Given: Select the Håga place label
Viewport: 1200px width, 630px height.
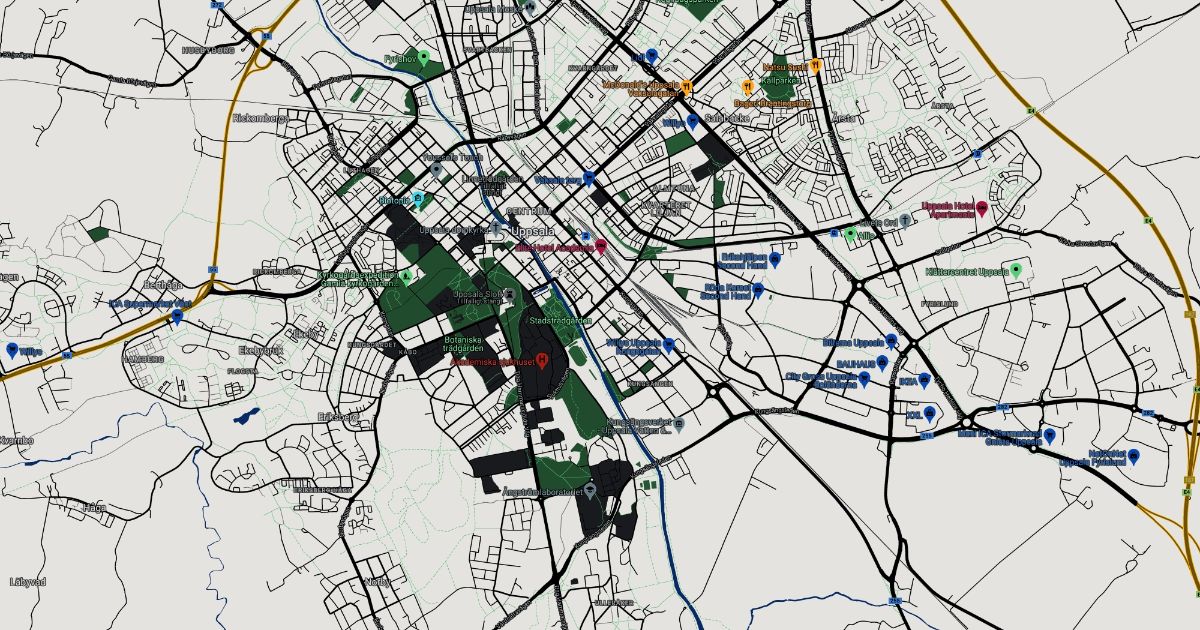Looking at the screenshot, I should point(94,508).
